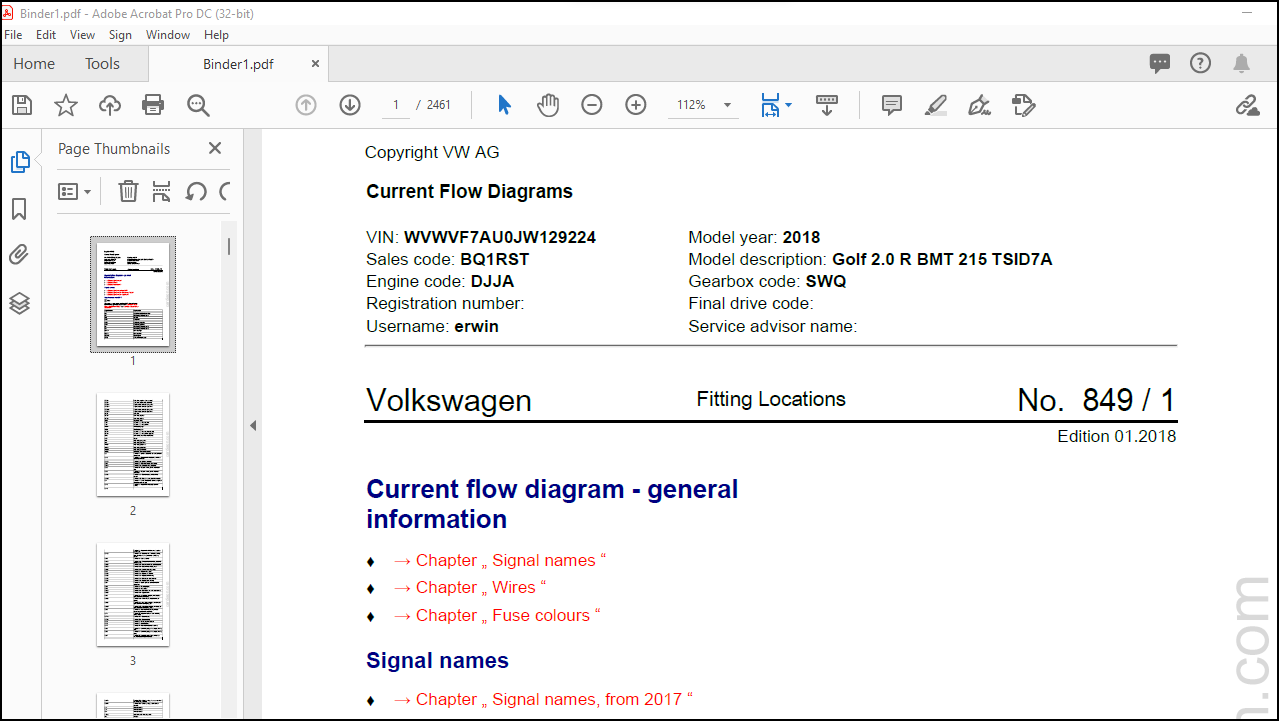Open the find text magnifier icon

[x=197, y=105]
